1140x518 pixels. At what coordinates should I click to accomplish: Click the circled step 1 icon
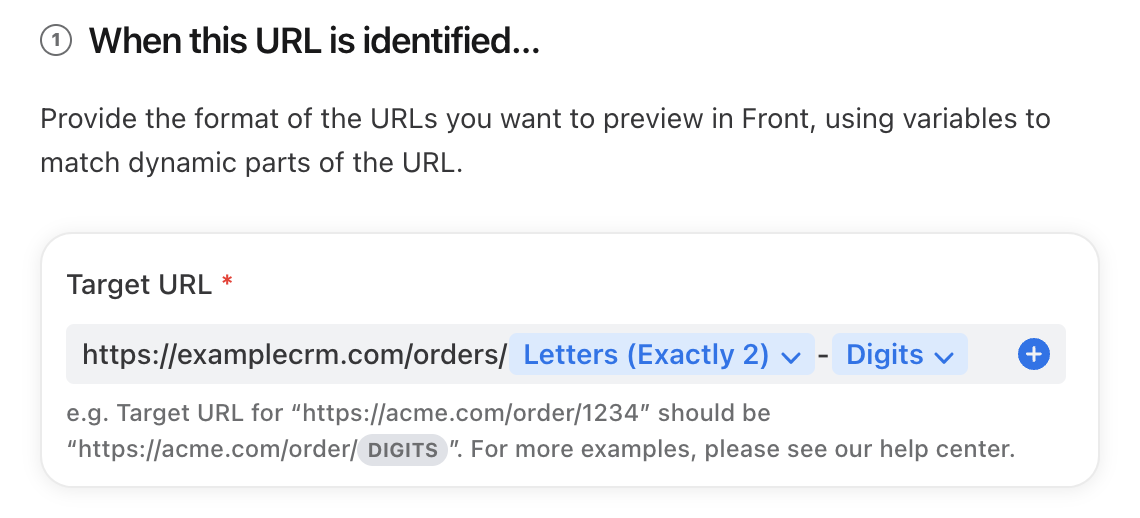coord(56,41)
